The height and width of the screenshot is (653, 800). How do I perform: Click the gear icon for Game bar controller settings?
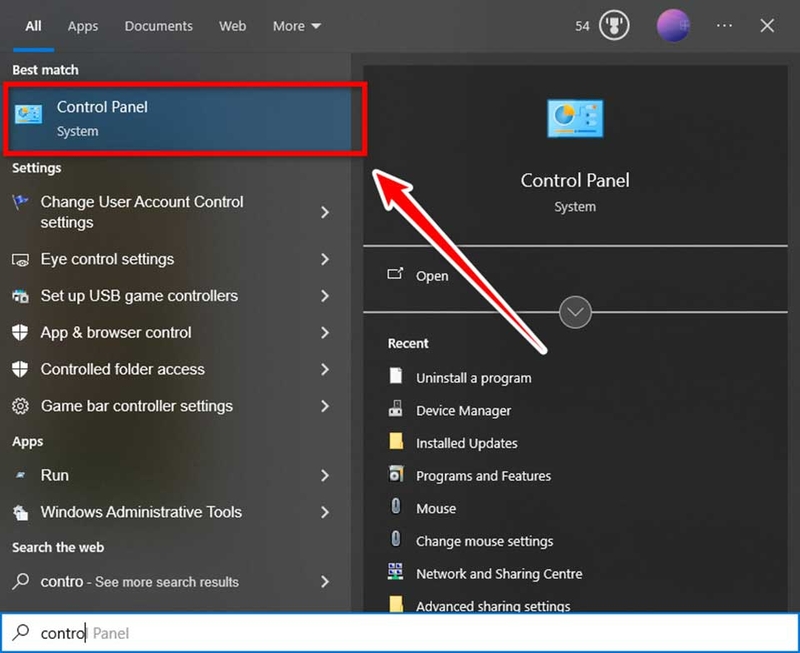pyautogui.click(x=20, y=406)
